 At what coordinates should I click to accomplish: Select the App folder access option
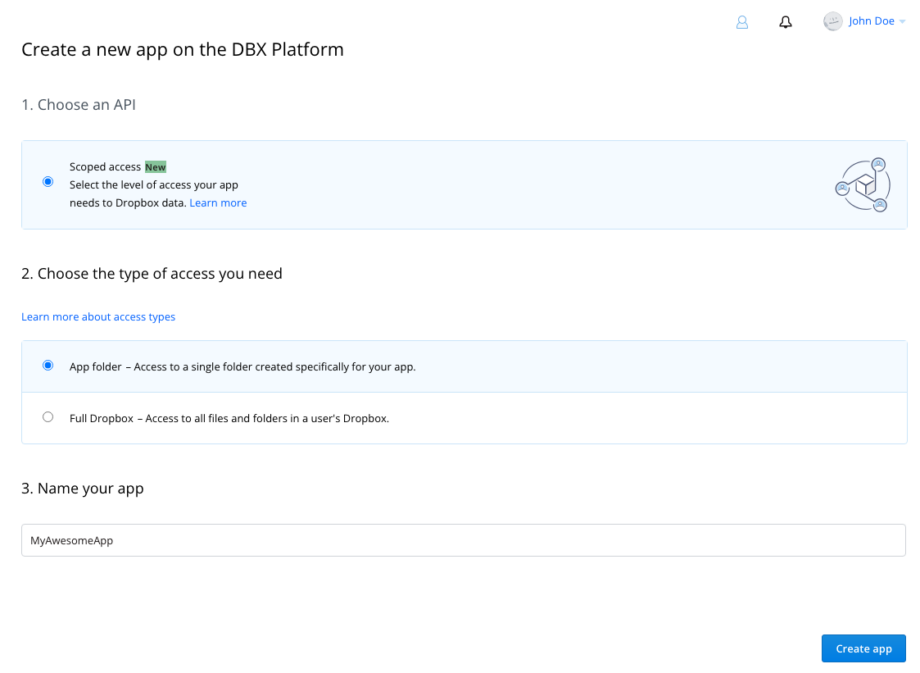47,366
